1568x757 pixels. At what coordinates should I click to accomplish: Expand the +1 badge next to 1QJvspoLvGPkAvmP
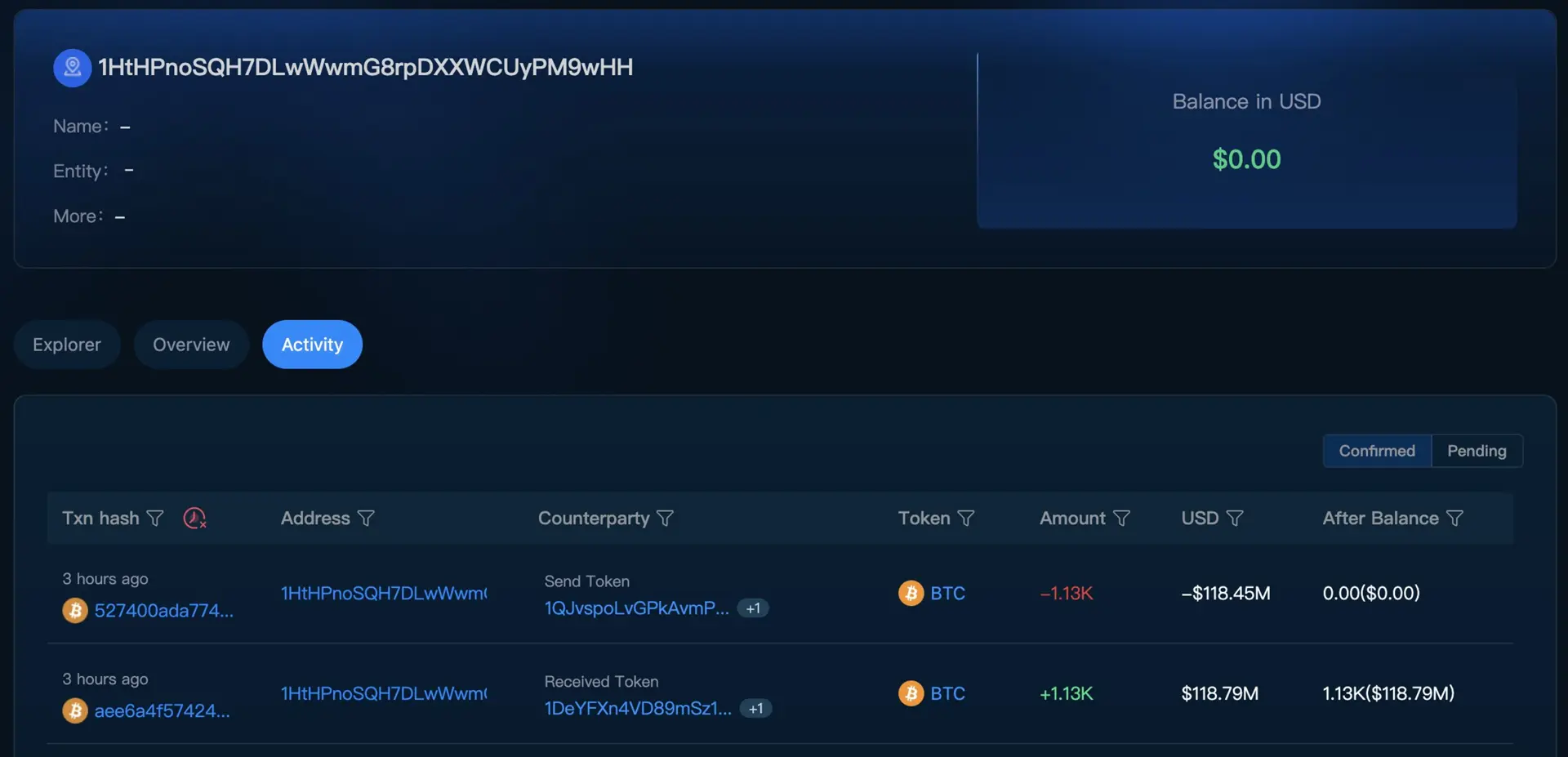(753, 608)
